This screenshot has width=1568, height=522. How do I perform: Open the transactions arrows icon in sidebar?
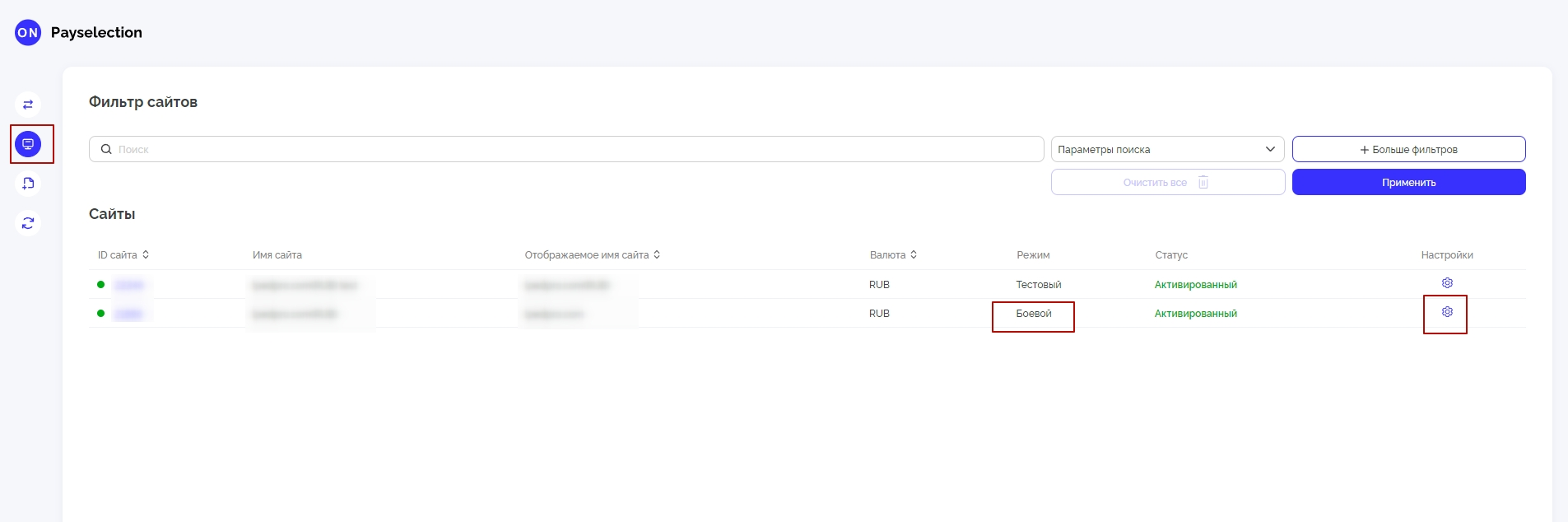coord(28,105)
